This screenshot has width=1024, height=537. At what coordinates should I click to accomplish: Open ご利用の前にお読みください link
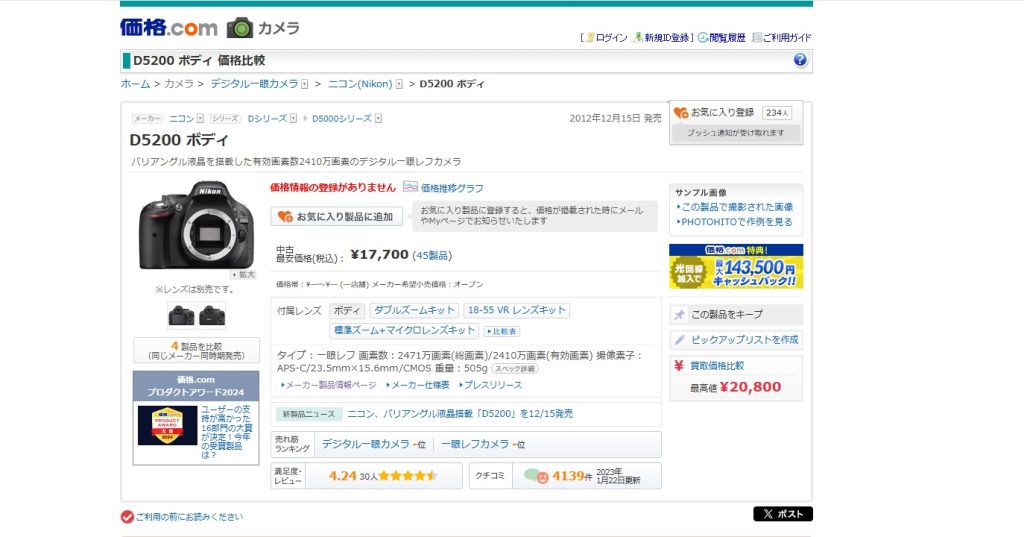point(189,517)
